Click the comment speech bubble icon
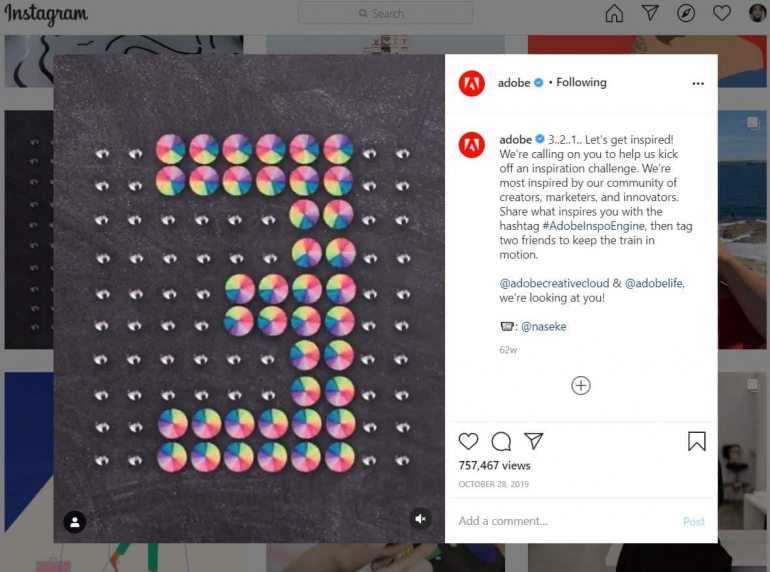The height and width of the screenshot is (572, 770). (x=501, y=441)
